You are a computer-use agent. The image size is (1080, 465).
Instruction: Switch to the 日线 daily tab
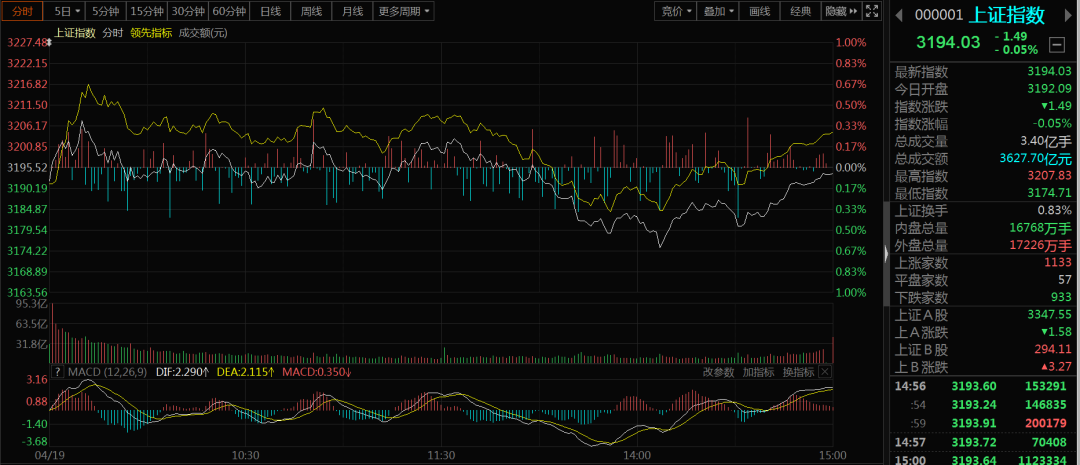270,11
